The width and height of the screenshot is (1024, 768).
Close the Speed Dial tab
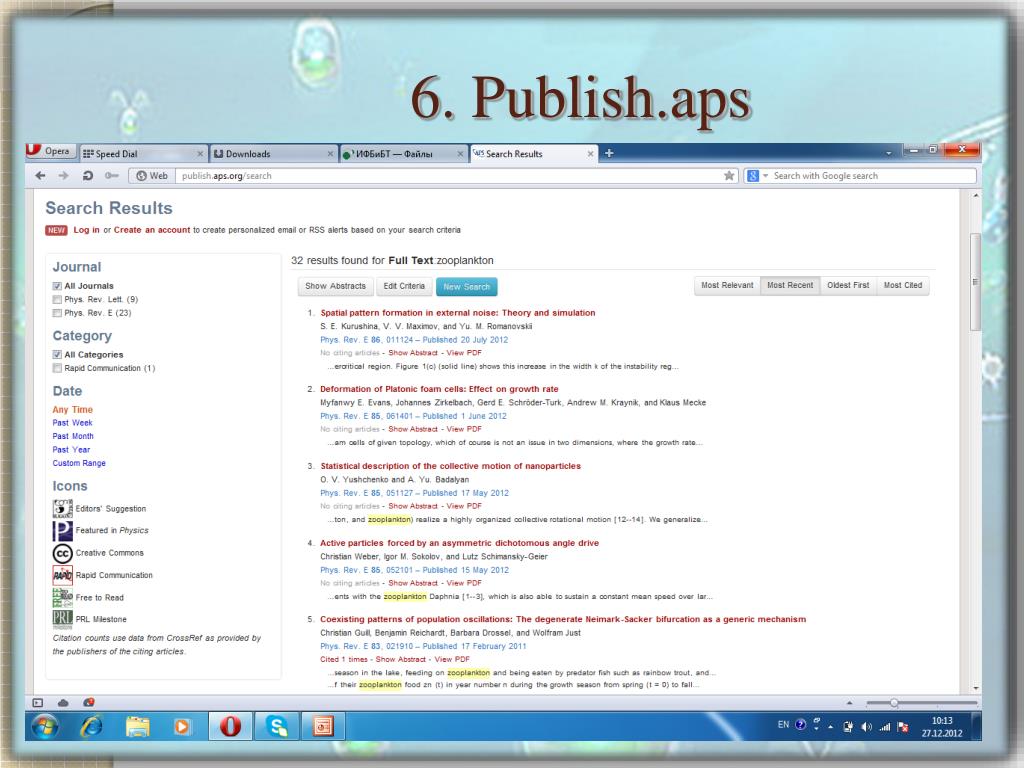click(200, 154)
